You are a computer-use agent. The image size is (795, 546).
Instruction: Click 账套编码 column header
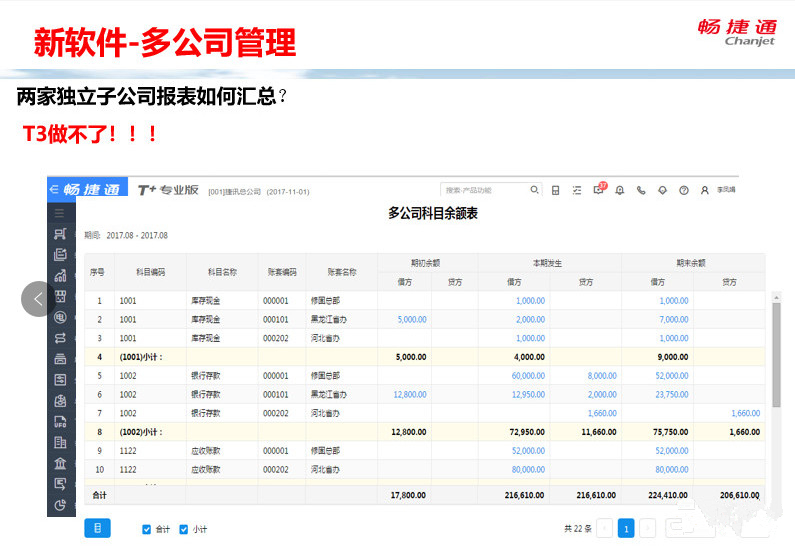(282, 272)
